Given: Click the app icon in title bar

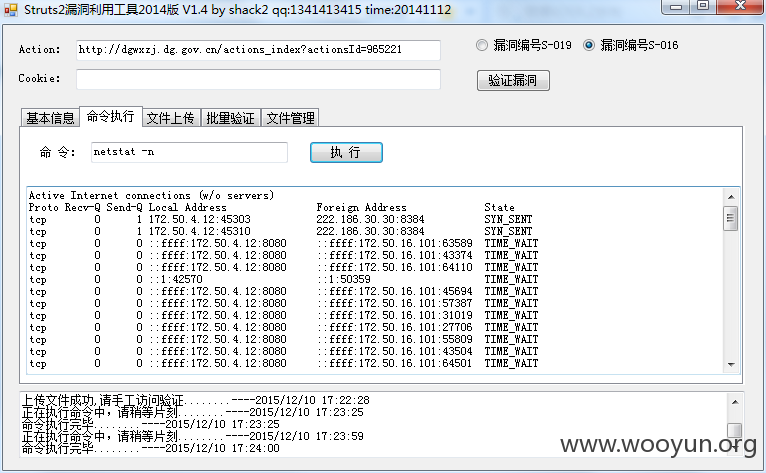Looking at the screenshot, I should (11, 10).
